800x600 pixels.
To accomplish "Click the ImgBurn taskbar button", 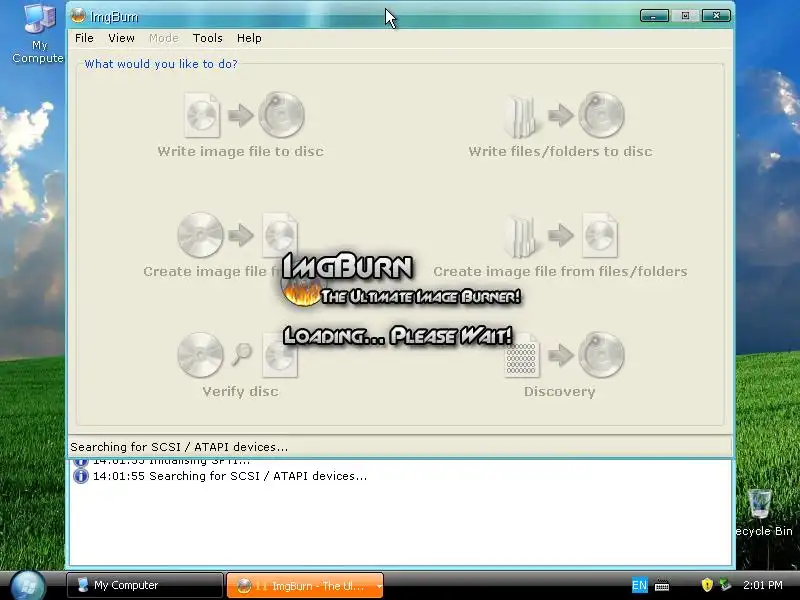I will click(305, 586).
